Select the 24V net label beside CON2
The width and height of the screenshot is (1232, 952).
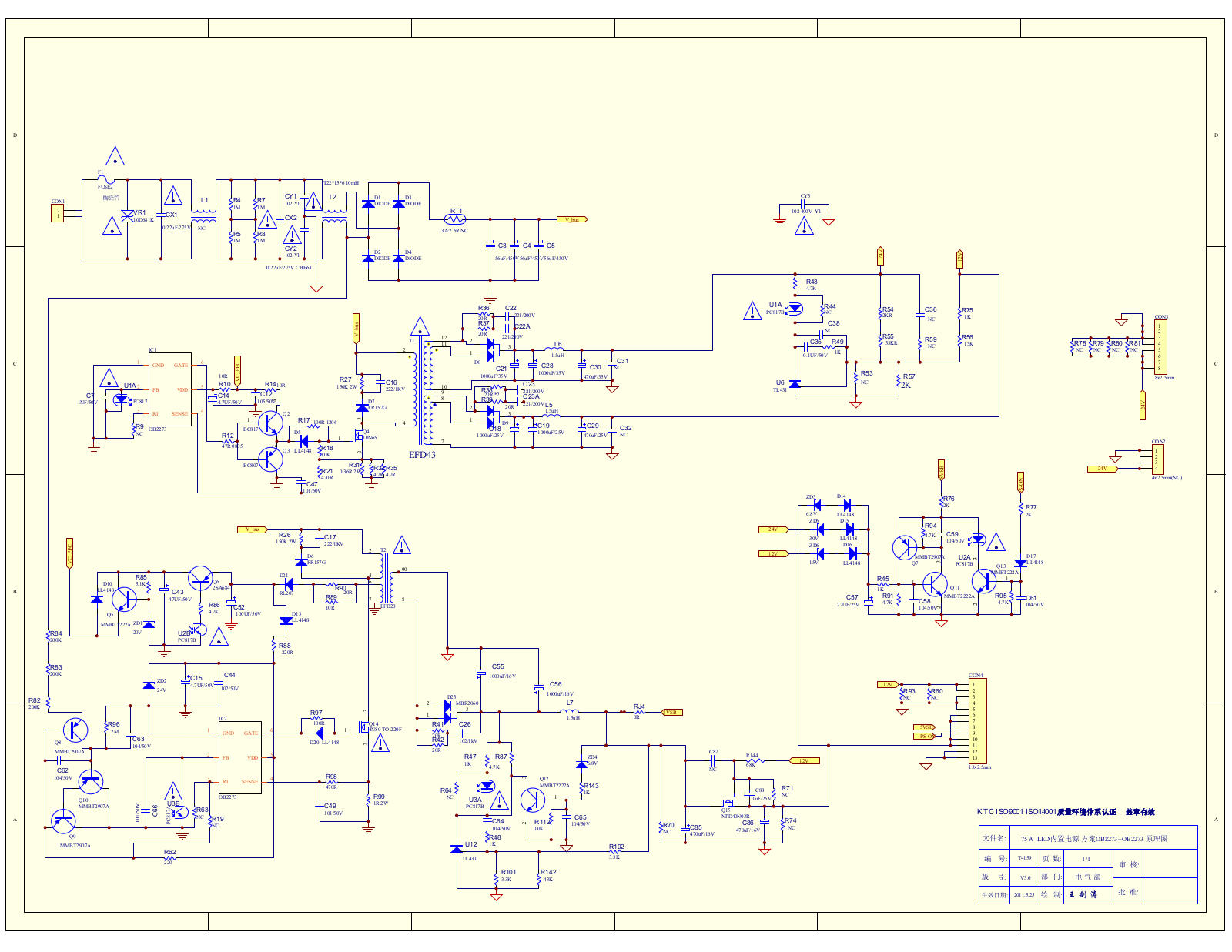pos(1103,469)
